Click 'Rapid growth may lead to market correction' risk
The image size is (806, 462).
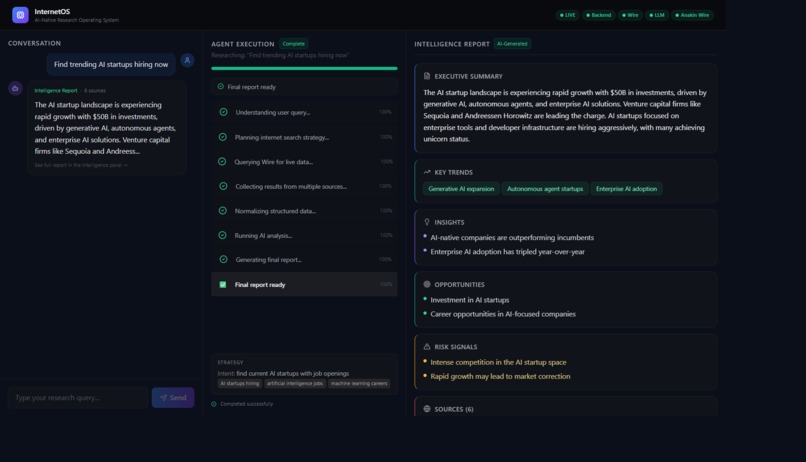pos(500,376)
